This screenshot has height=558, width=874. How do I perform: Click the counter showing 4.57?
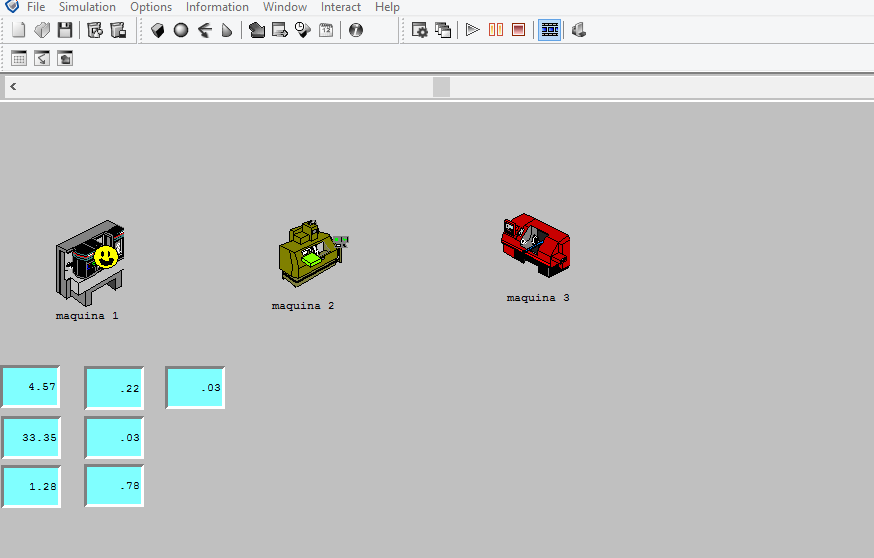click(x=31, y=386)
